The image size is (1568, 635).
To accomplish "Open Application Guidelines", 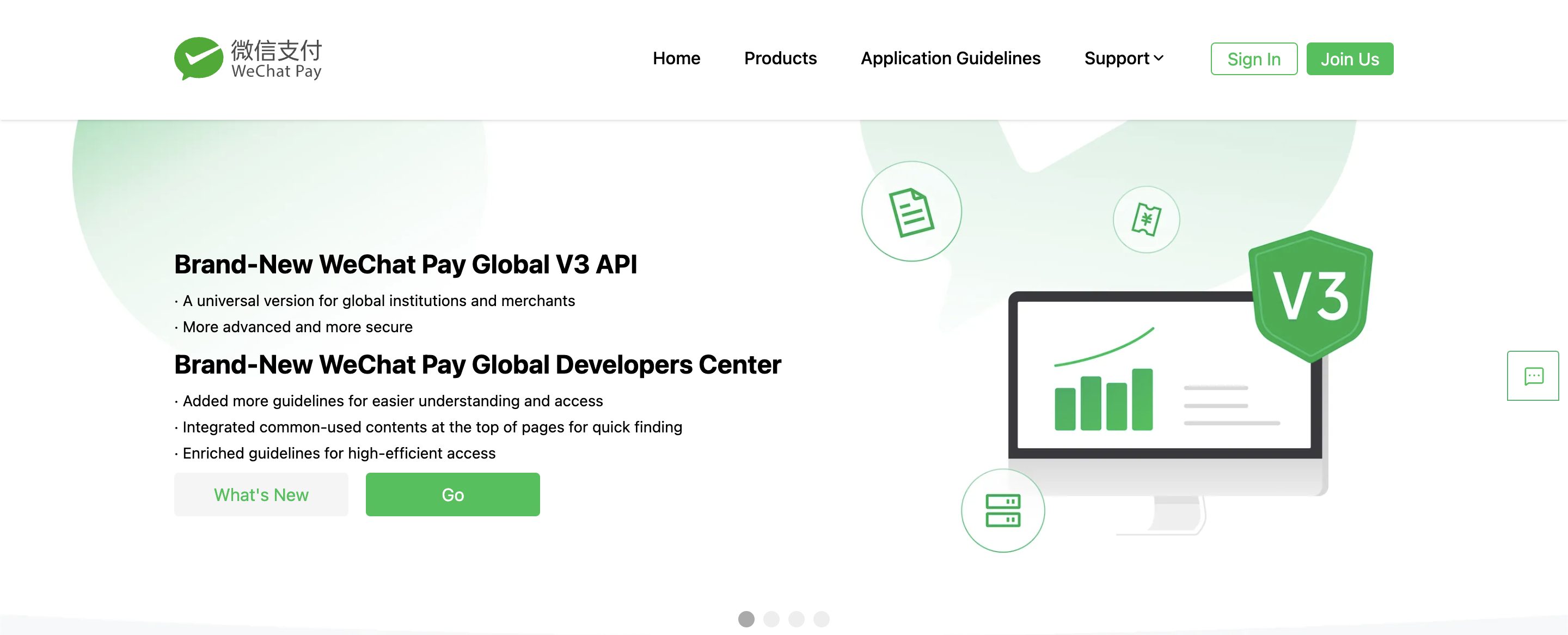I will coord(950,58).
